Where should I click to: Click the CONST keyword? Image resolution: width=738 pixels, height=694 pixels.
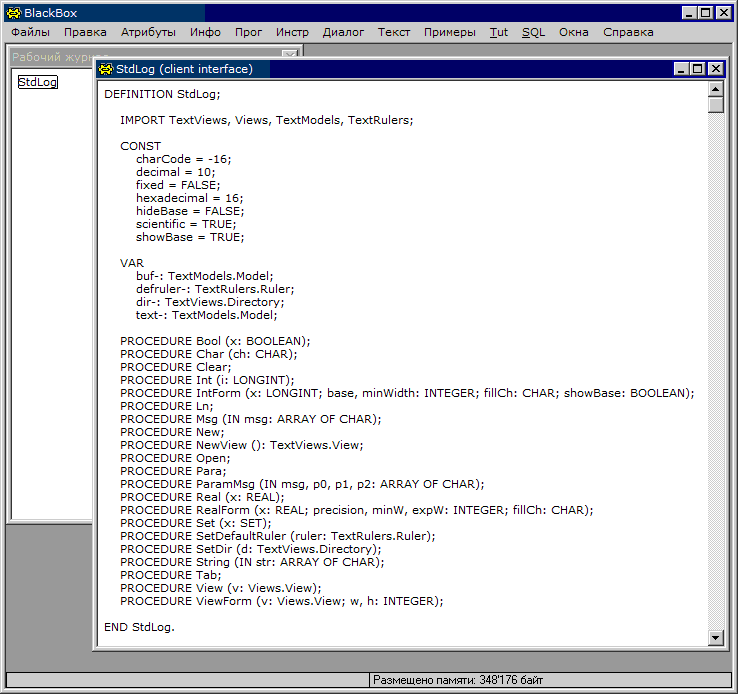140,146
